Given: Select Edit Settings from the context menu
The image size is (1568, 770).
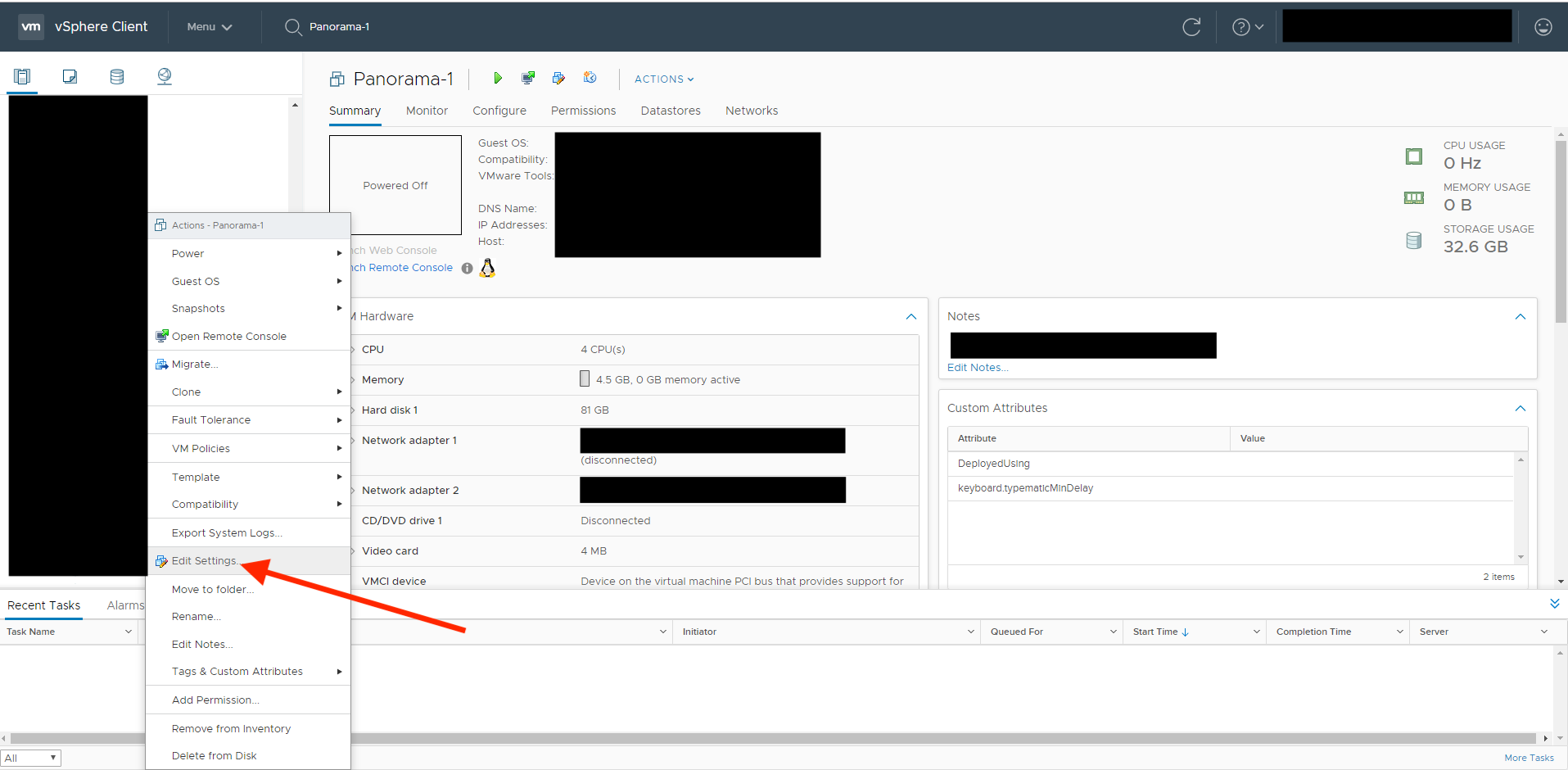Looking at the screenshot, I should [x=205, y=560].
